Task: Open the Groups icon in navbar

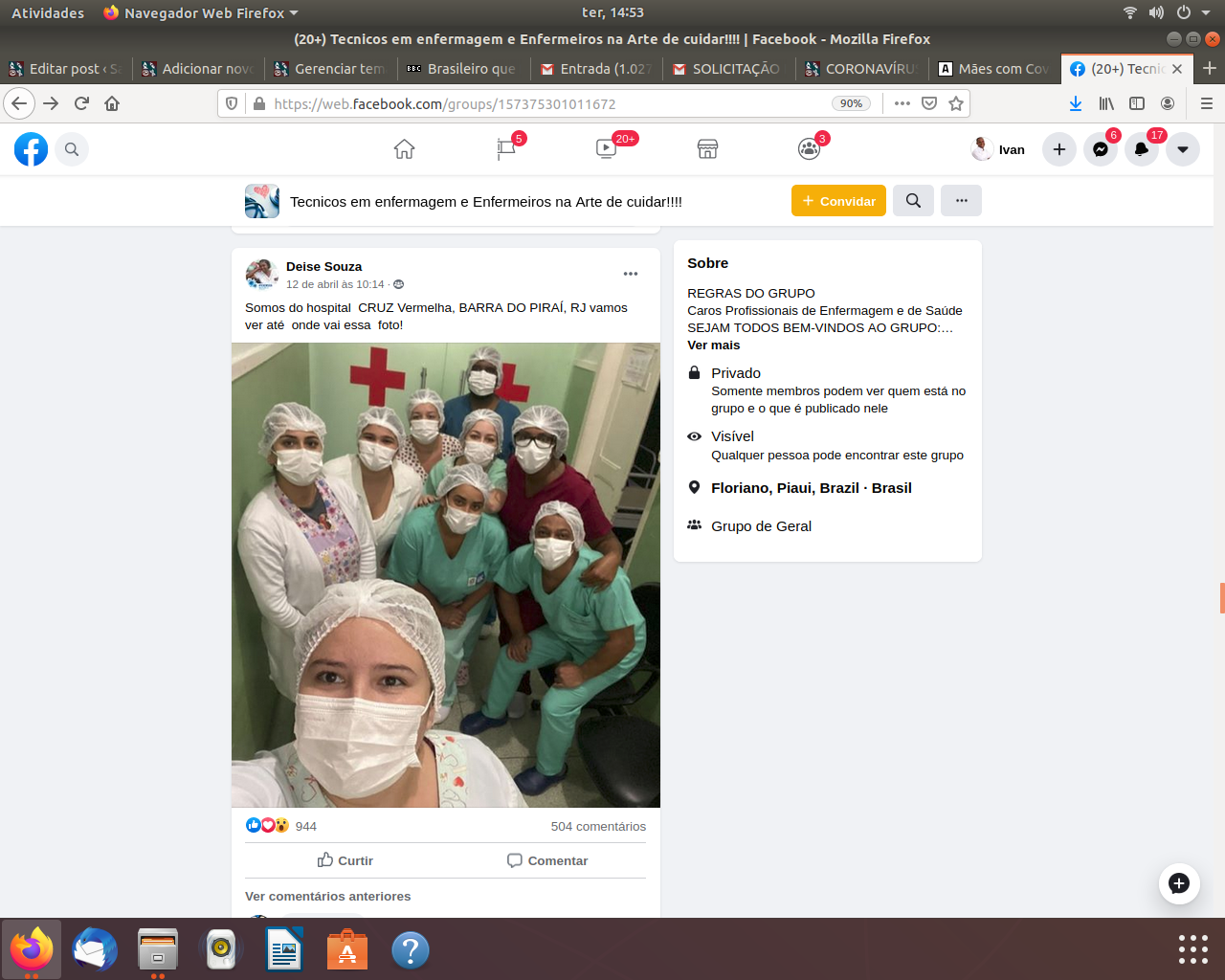Action: [x=809, y=149]
